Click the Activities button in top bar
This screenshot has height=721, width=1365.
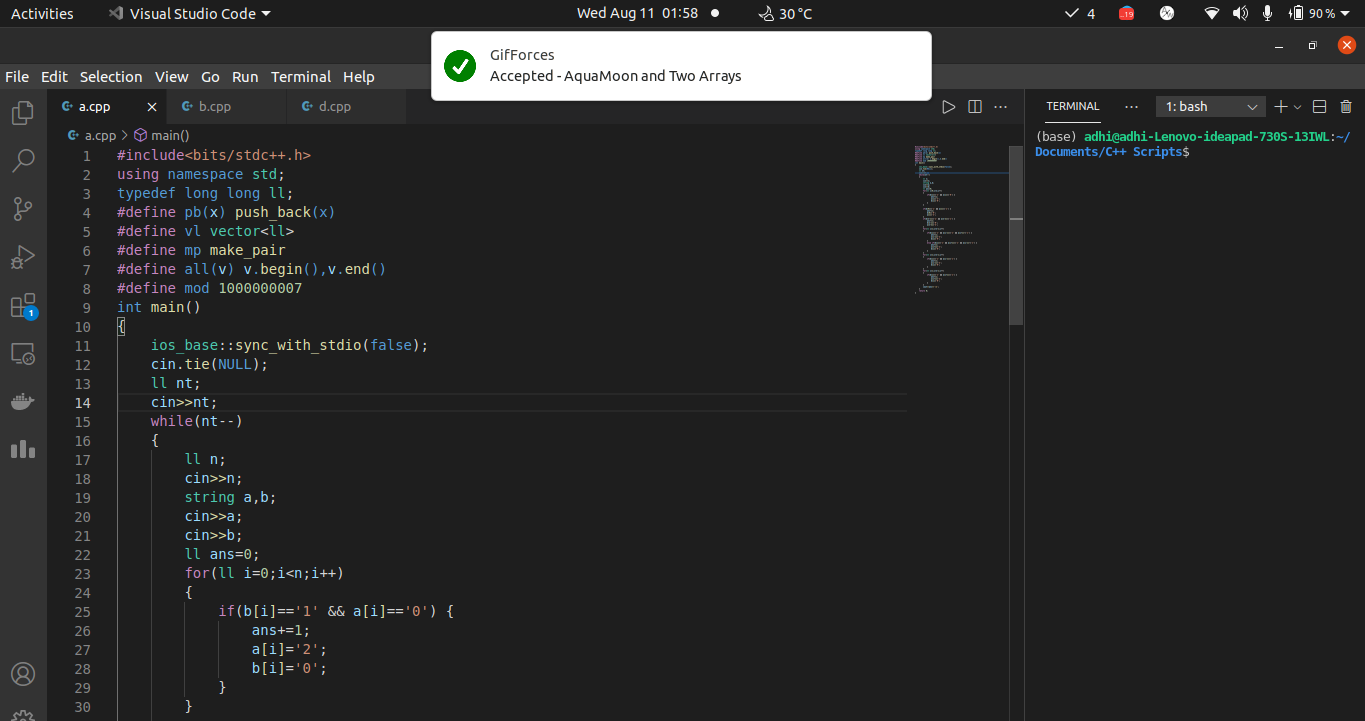[x=42, y=14]
